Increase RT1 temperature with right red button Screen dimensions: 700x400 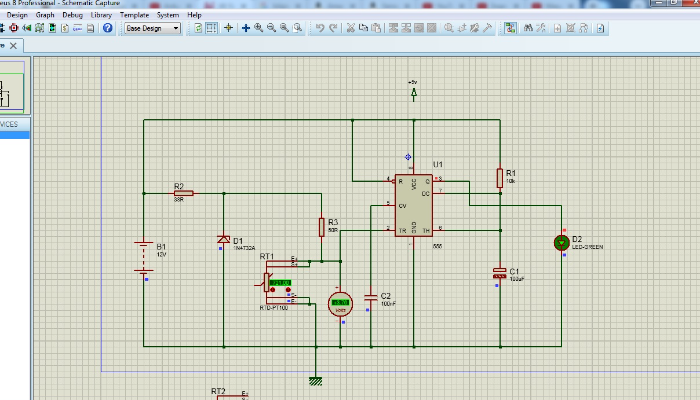288,290
